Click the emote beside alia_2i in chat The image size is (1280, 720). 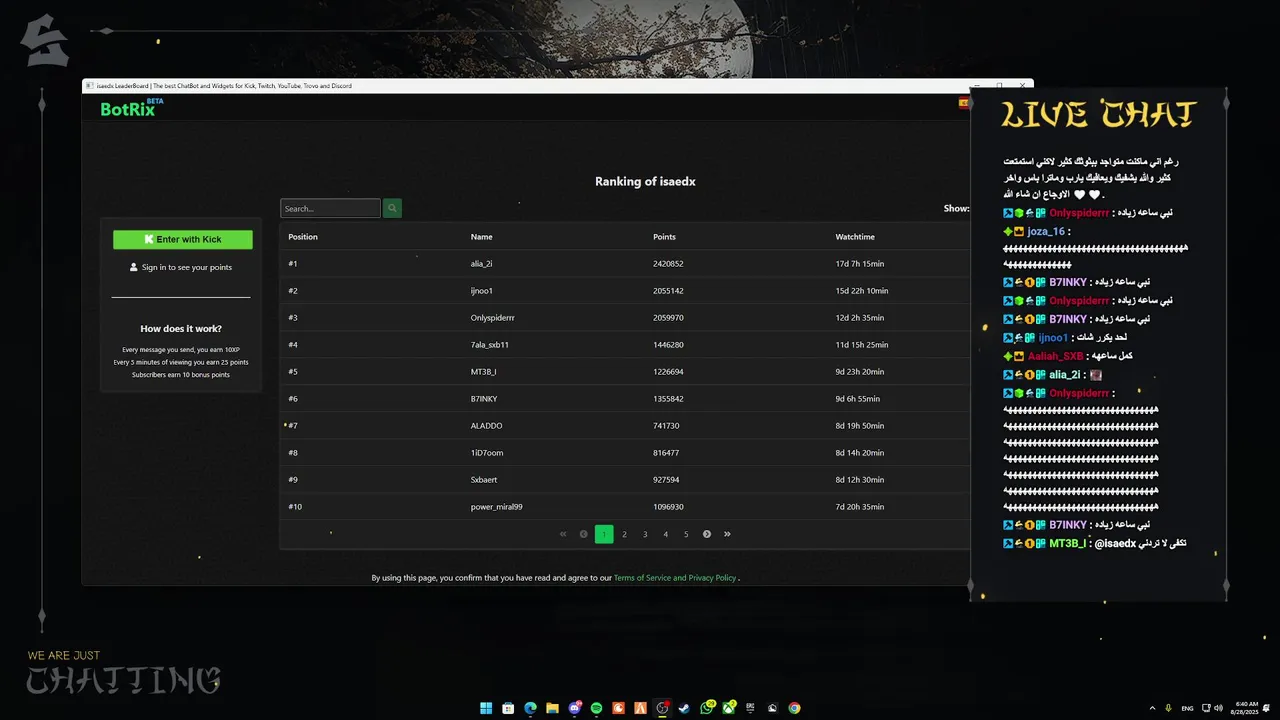tap(1096, 375)
